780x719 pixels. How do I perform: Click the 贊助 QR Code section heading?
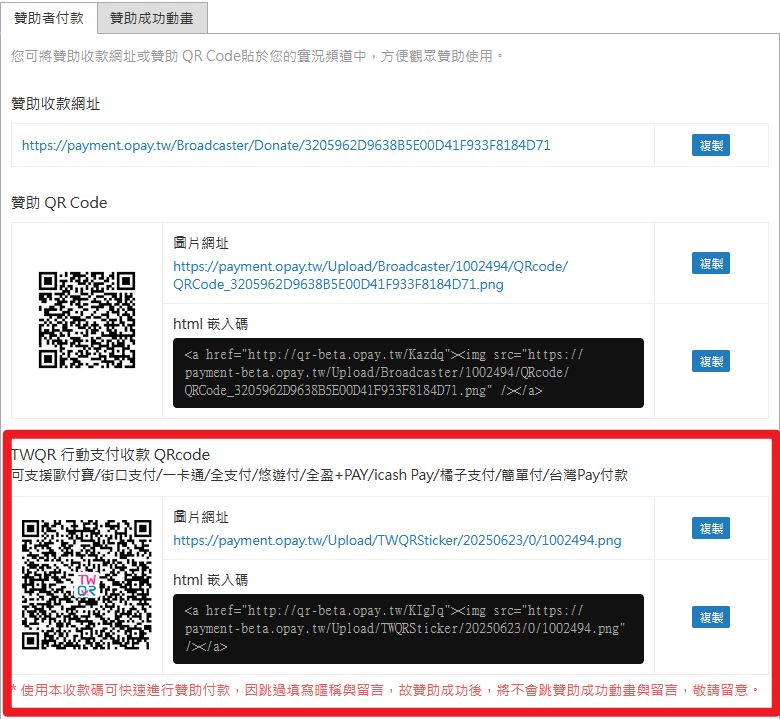pyautogui.click(x=59, y=203)
